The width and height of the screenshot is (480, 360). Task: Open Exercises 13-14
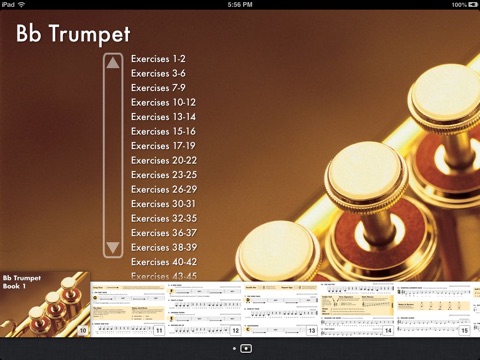tap(163, 117)
